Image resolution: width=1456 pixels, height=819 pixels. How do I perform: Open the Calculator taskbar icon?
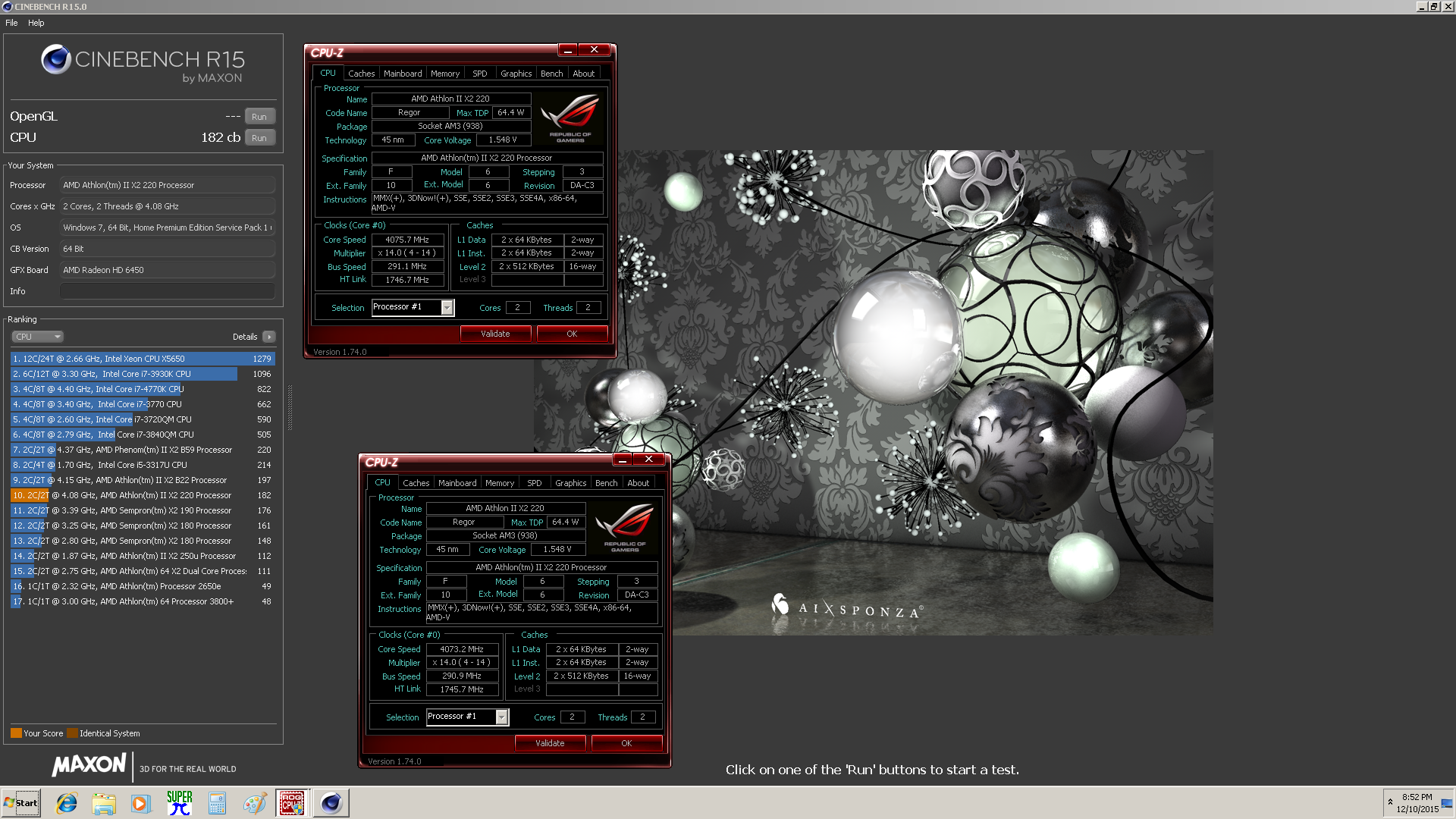[x=217, y=803]
